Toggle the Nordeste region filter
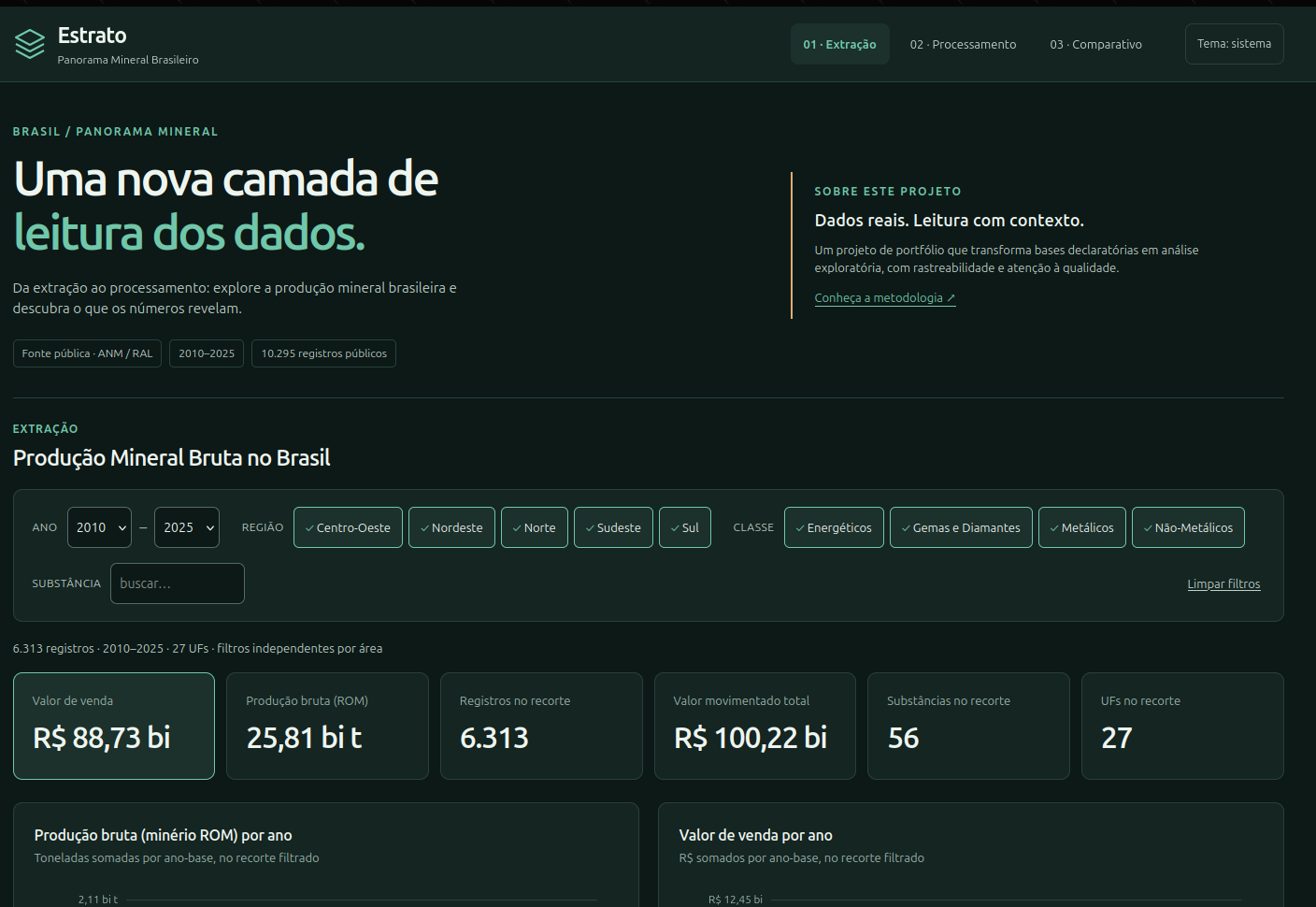This screenshot has height=907, width=1316. click(x=451, y=527)
